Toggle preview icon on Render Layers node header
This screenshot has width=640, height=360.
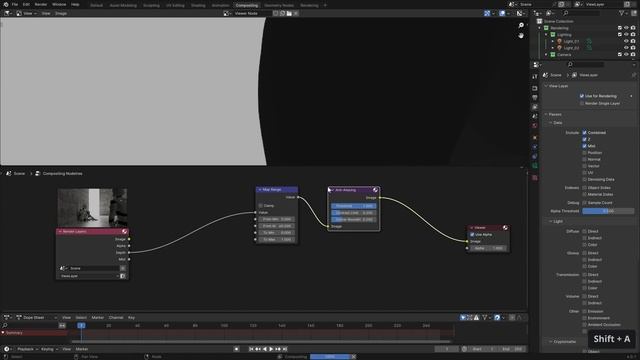124,231
